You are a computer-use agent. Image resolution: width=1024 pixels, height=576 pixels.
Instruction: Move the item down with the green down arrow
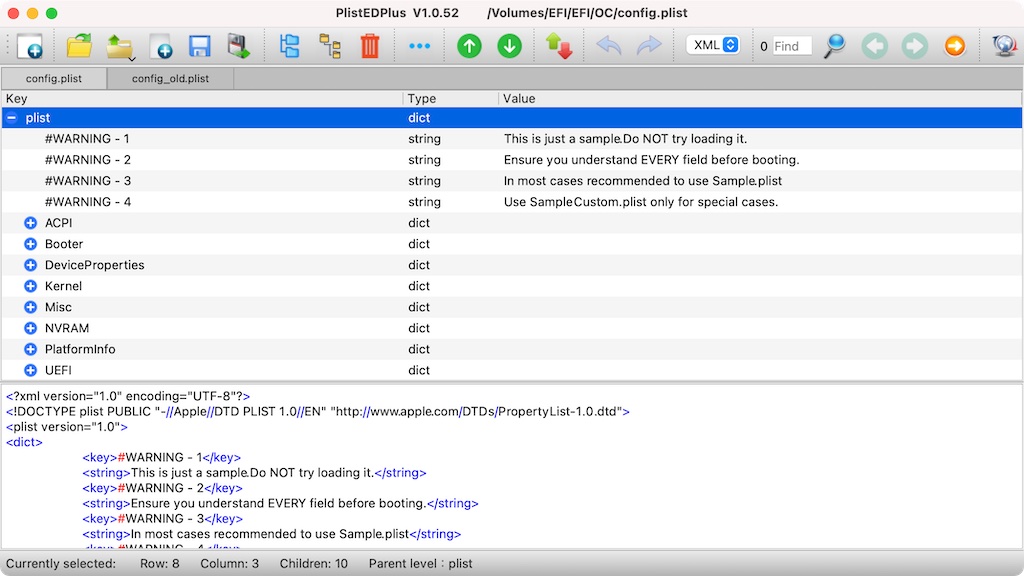509,46
